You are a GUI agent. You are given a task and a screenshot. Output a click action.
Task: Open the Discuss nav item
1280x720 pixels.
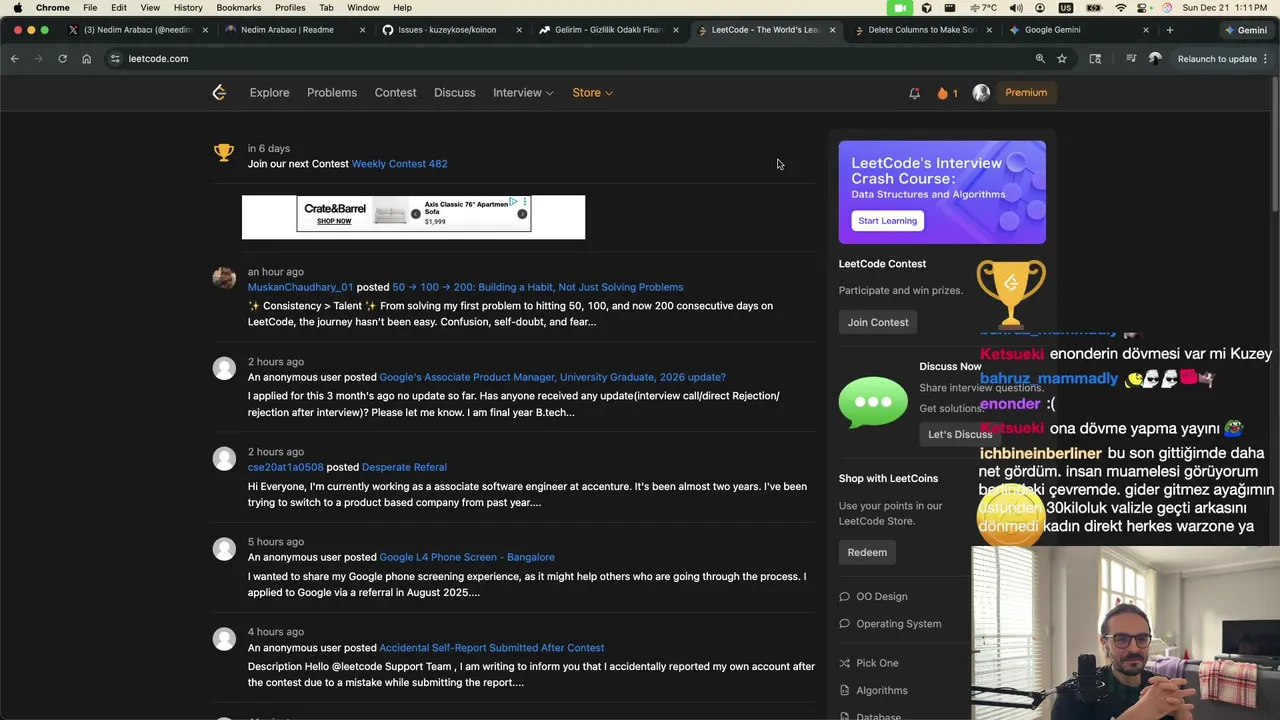[x=455, y=93]
